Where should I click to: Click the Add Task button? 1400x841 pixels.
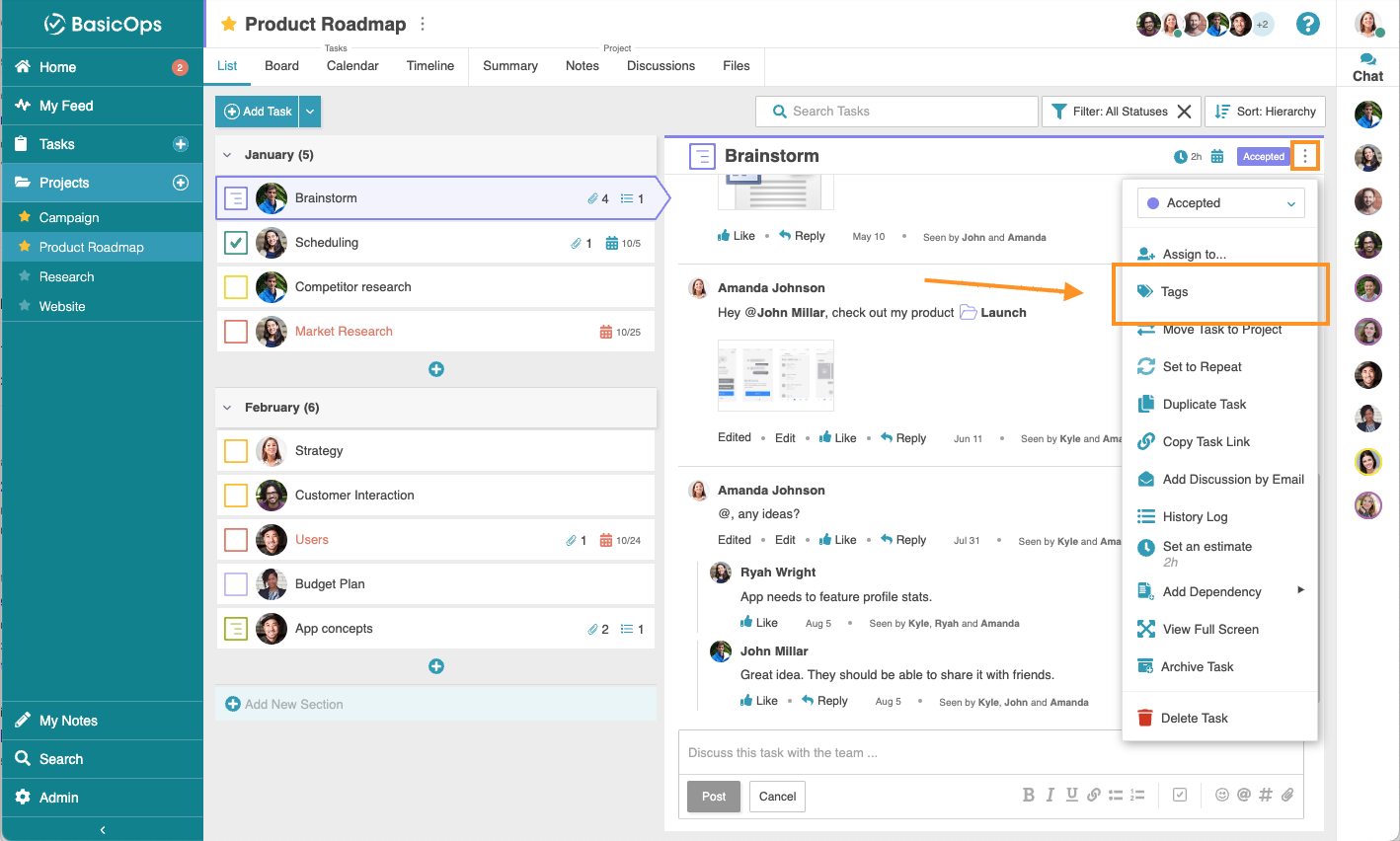pyautogui.click(x=258, y=112)
